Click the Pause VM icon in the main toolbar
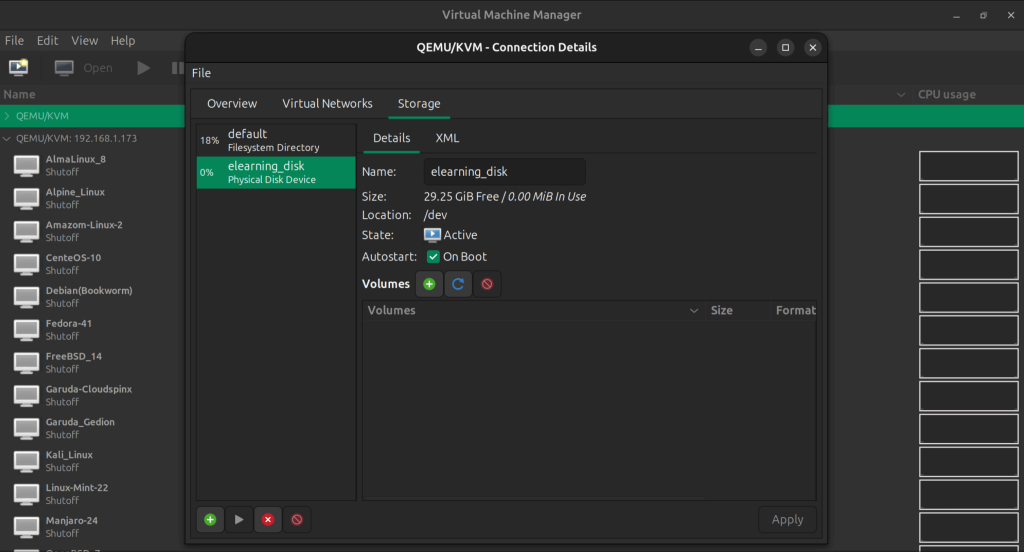 click(x=177, y=68)
